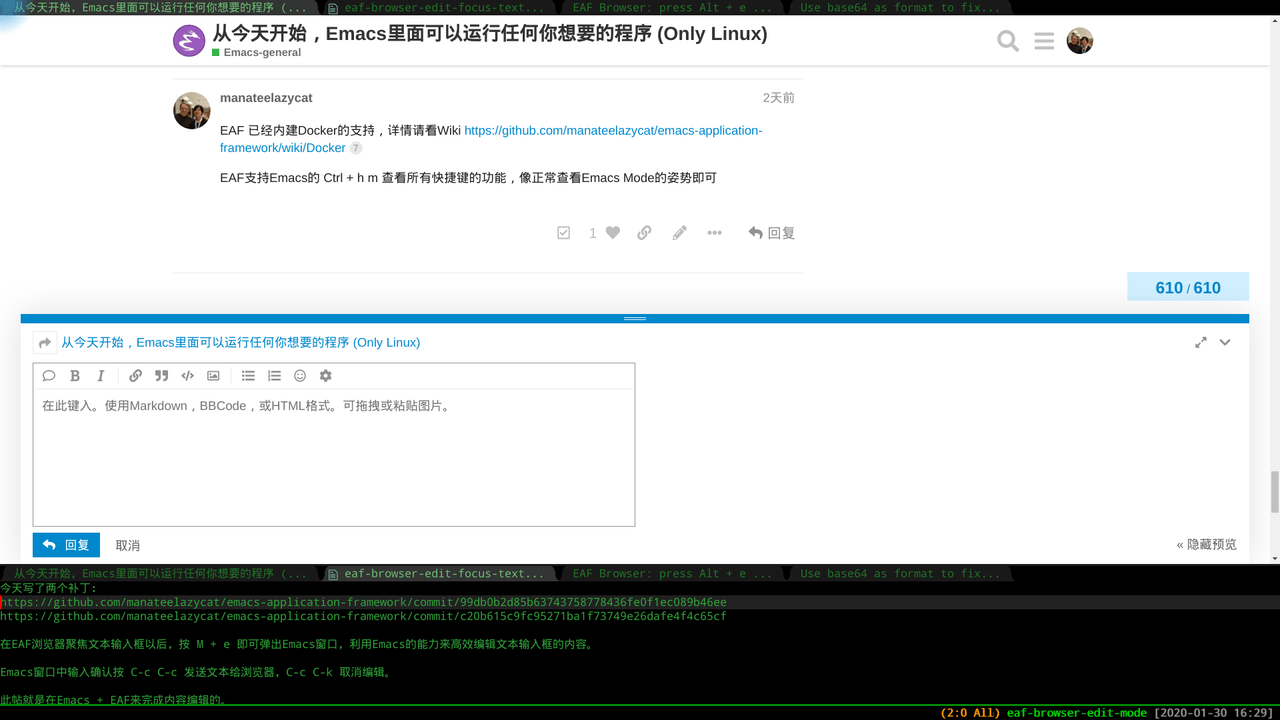The width and height of the screenshot is (1280, 720).
Task: Insert whole-post quote via speech bubble icon
Action: pyautogui.click(x=48, y=376)
